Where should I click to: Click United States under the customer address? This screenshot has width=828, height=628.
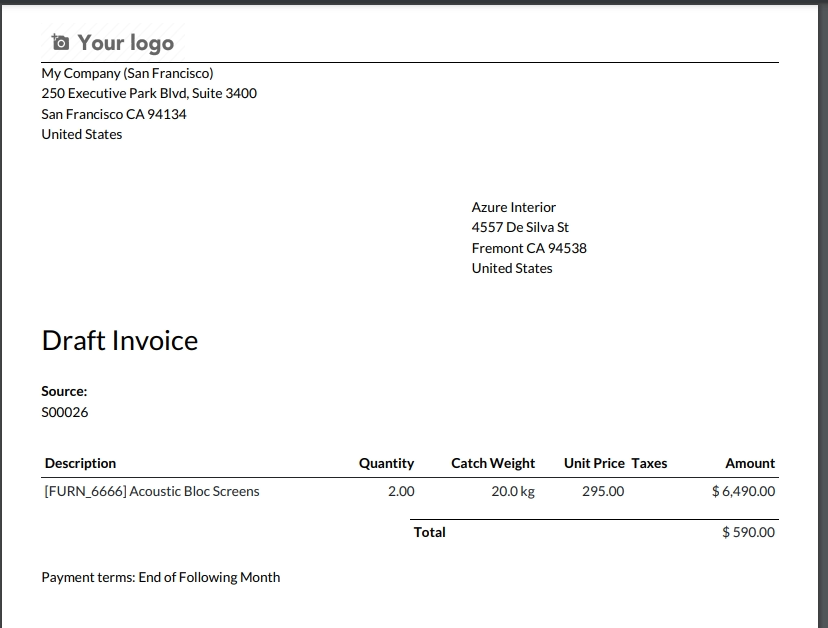click(512, 268)
